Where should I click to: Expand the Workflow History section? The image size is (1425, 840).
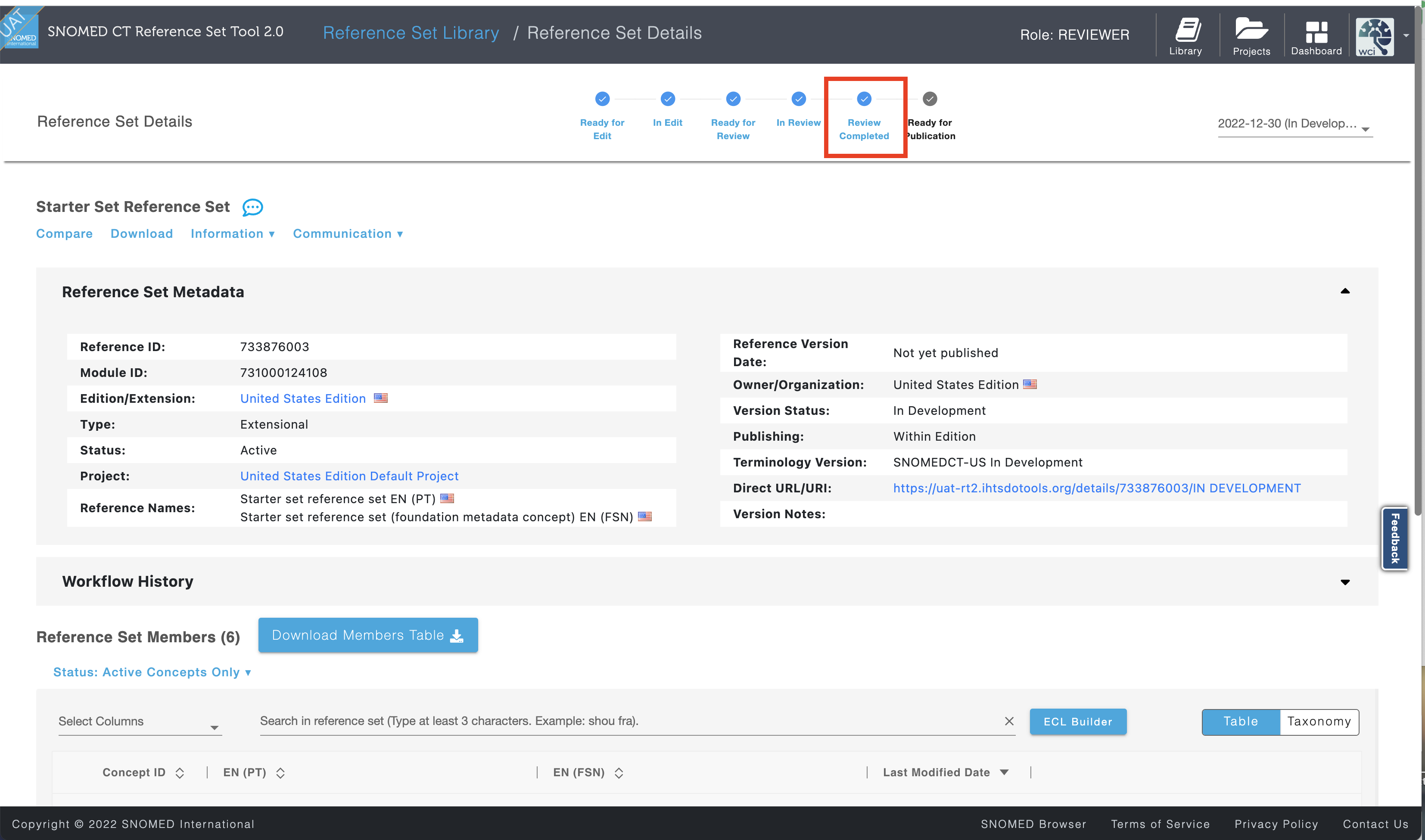pos(1344,582)
